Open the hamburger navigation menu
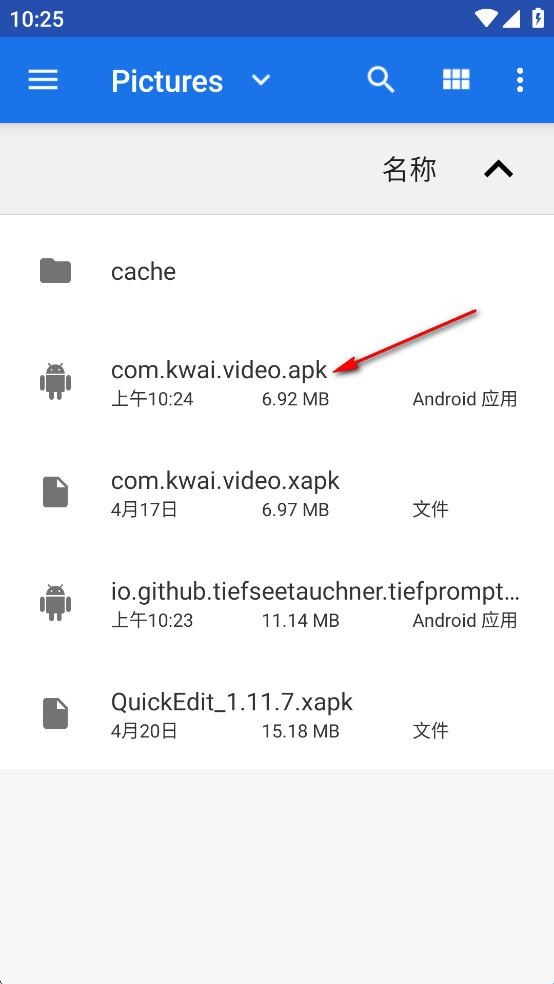This screenshot has width=554, height=984. pos(43,80)
